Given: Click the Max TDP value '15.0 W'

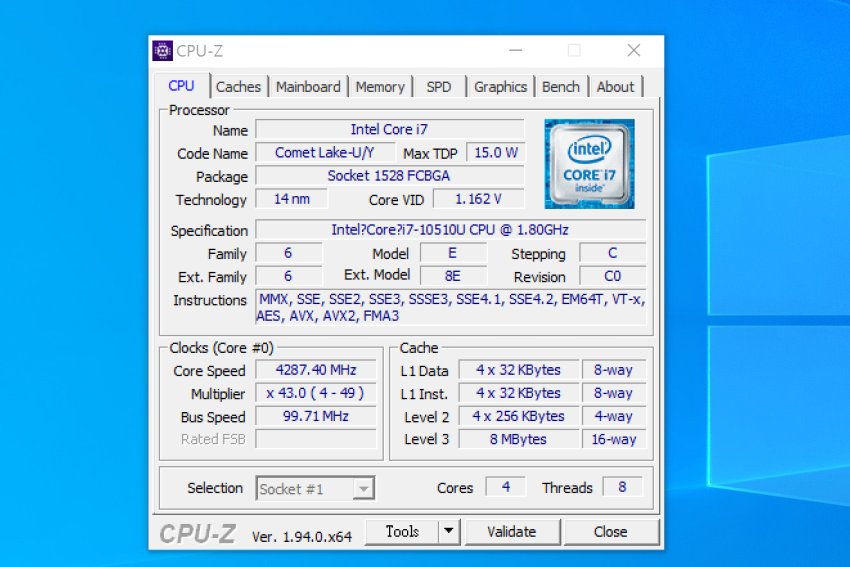Looking at the screenshot, I should pyautogui.click(x=495, y=153).
